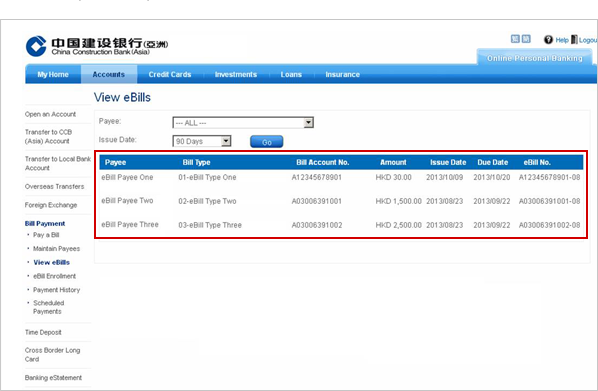Click the Help question mark icon
Viewport: 598px width, 391px height.
pyautogui.click(x=548, y=40)
